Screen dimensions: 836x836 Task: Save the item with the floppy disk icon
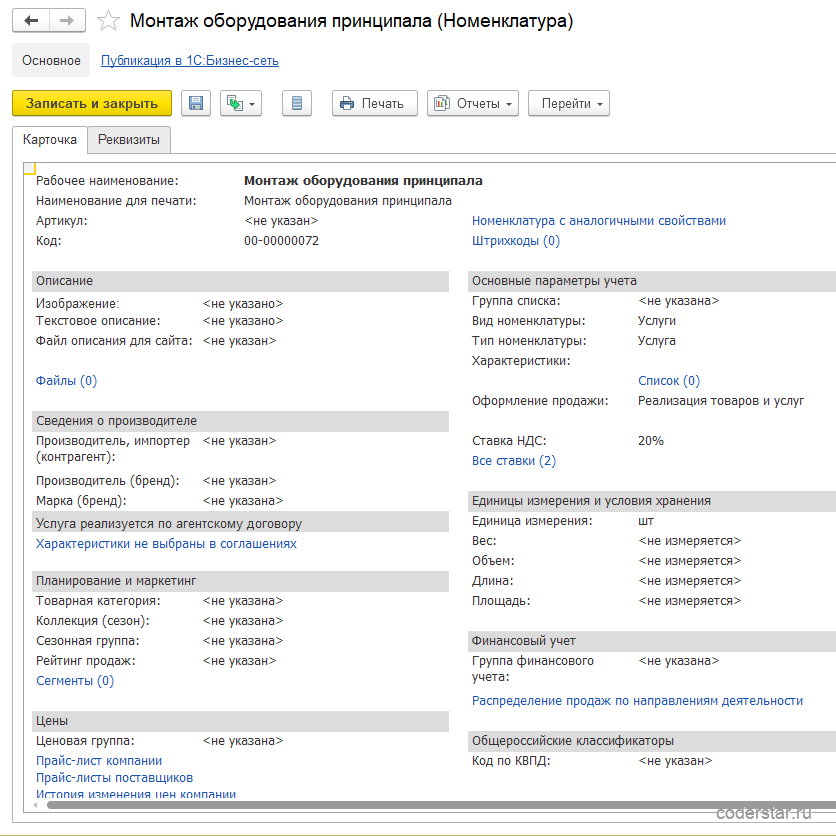pos(196,103)
